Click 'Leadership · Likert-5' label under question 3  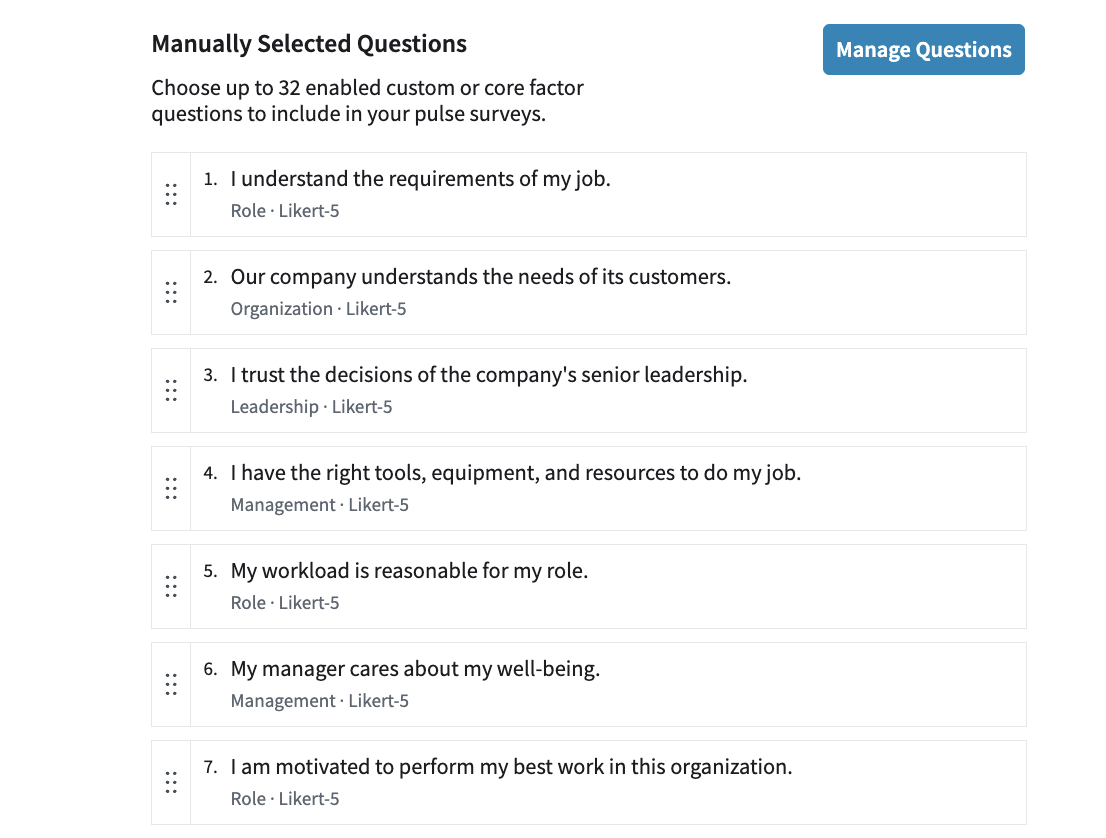(311, 407)
